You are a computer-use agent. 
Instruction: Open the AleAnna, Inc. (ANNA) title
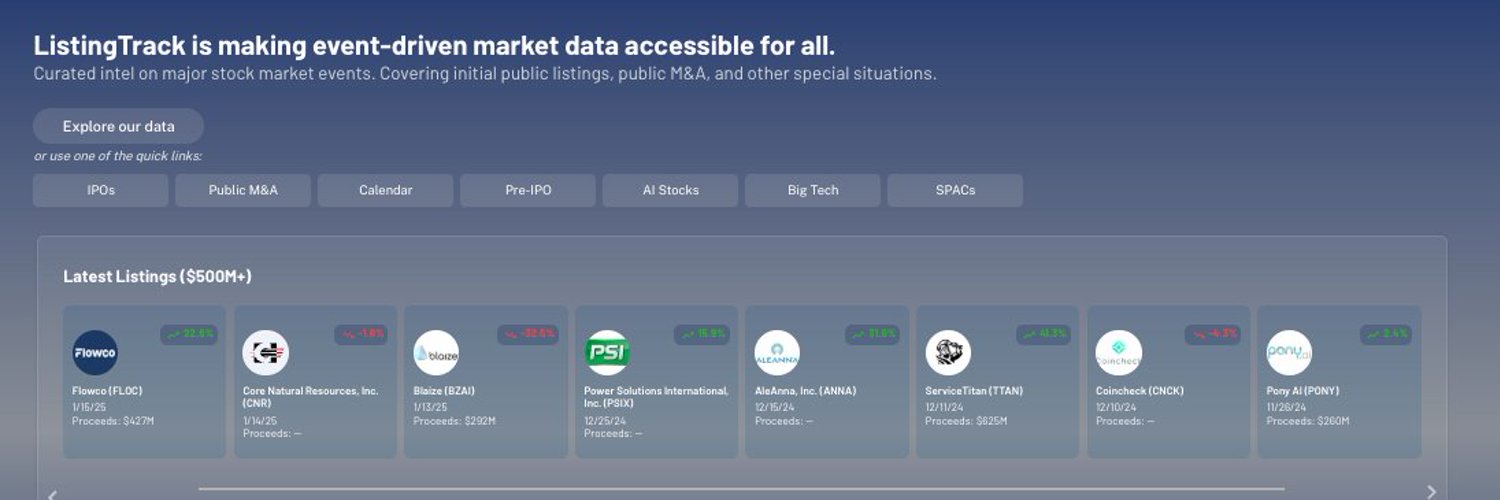coord(805,391)
